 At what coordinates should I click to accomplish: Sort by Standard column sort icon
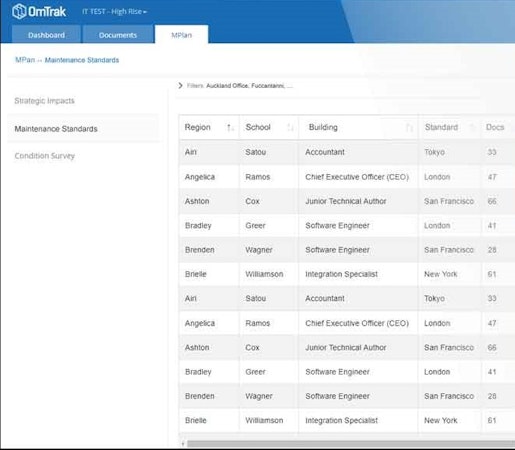(472, 127)
